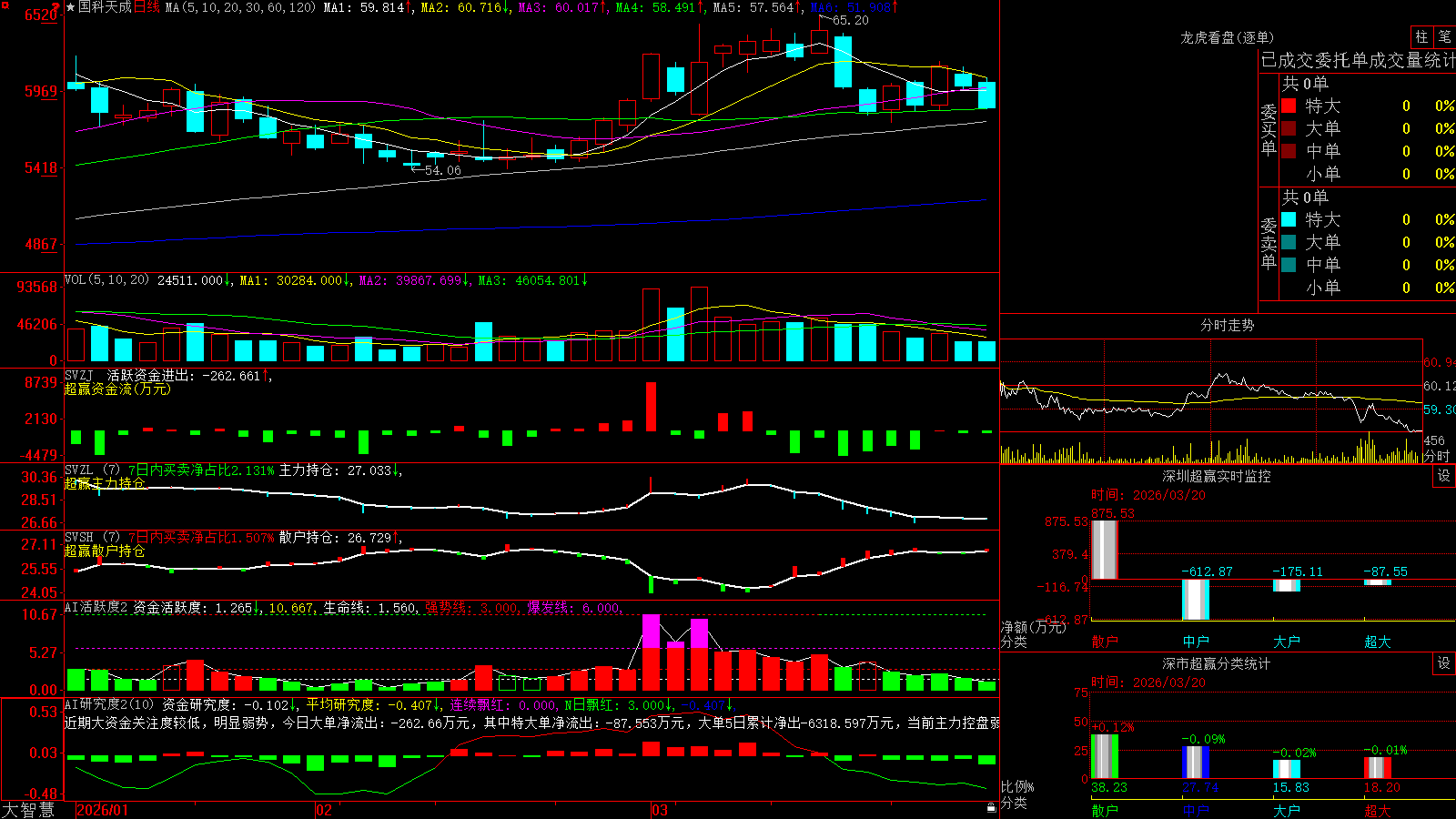Click the 超赢资金流(万元) label

[x=116, y=389]
